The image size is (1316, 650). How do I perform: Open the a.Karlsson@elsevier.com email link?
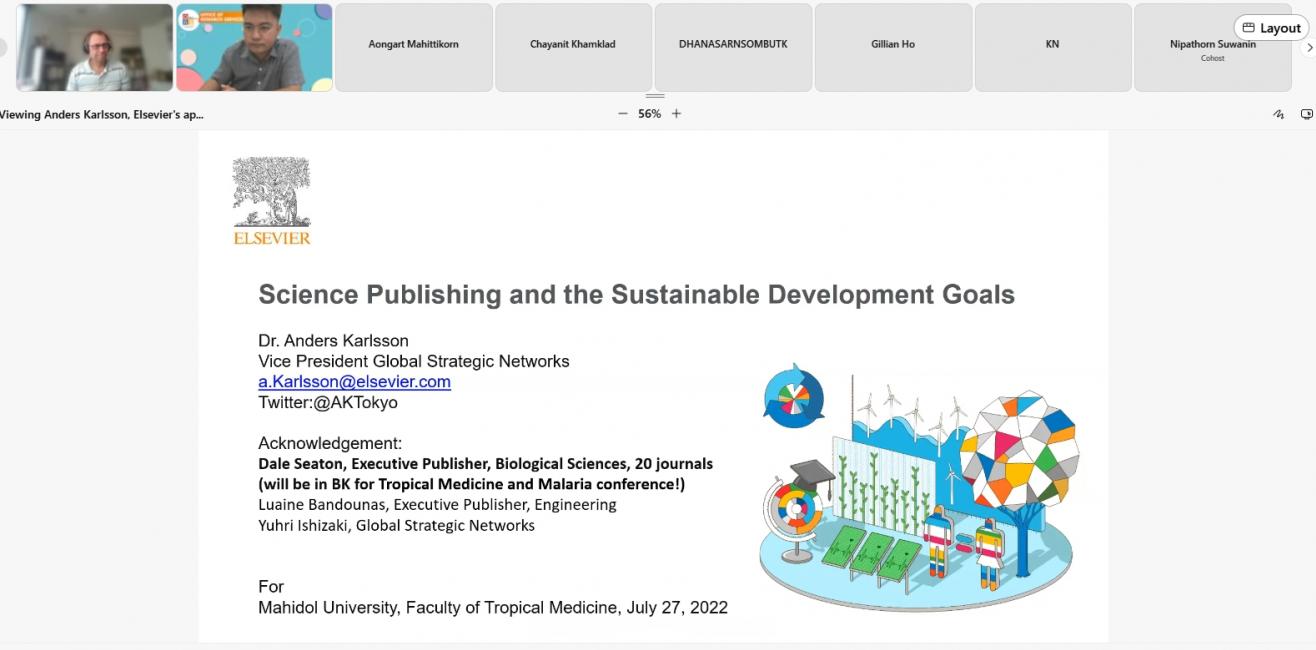[355, 382]
